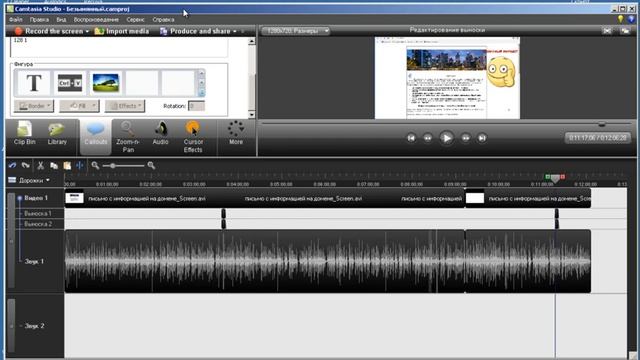
Task: Collapse the Выноска 2 track
Action: point(20,224)
